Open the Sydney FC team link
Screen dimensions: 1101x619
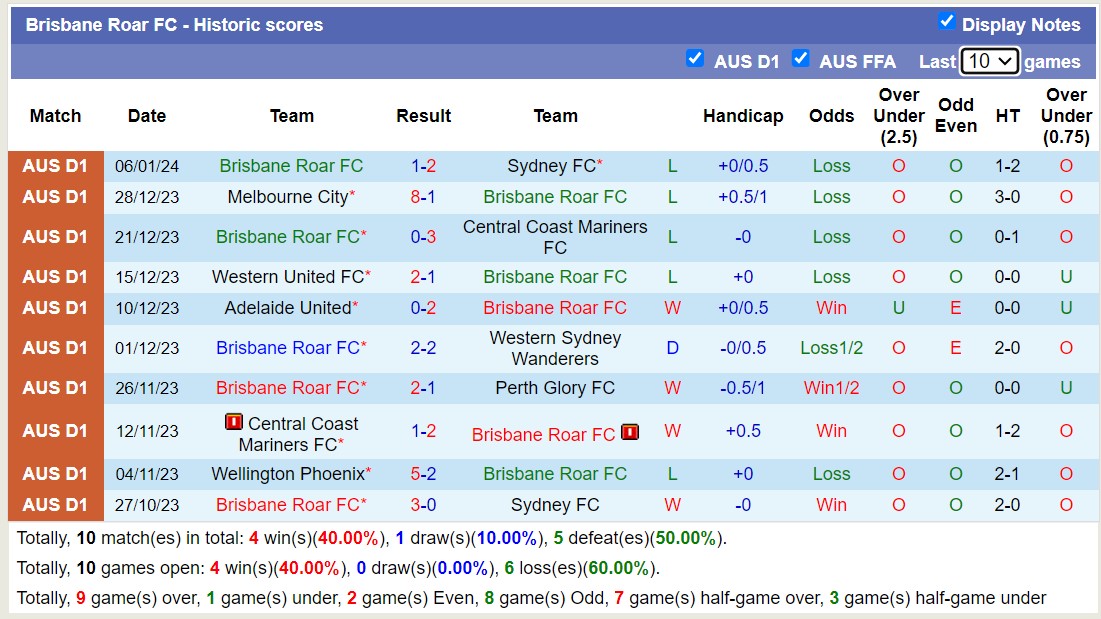551,166
